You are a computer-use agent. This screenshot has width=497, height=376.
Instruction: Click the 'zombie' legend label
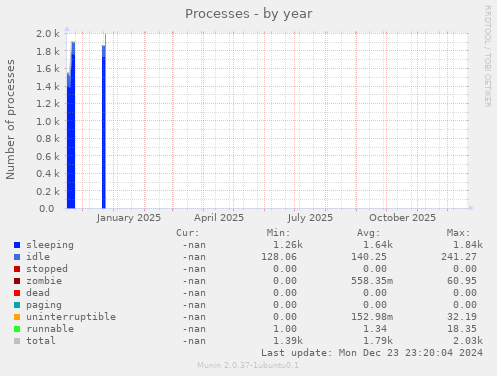point(44,281)
